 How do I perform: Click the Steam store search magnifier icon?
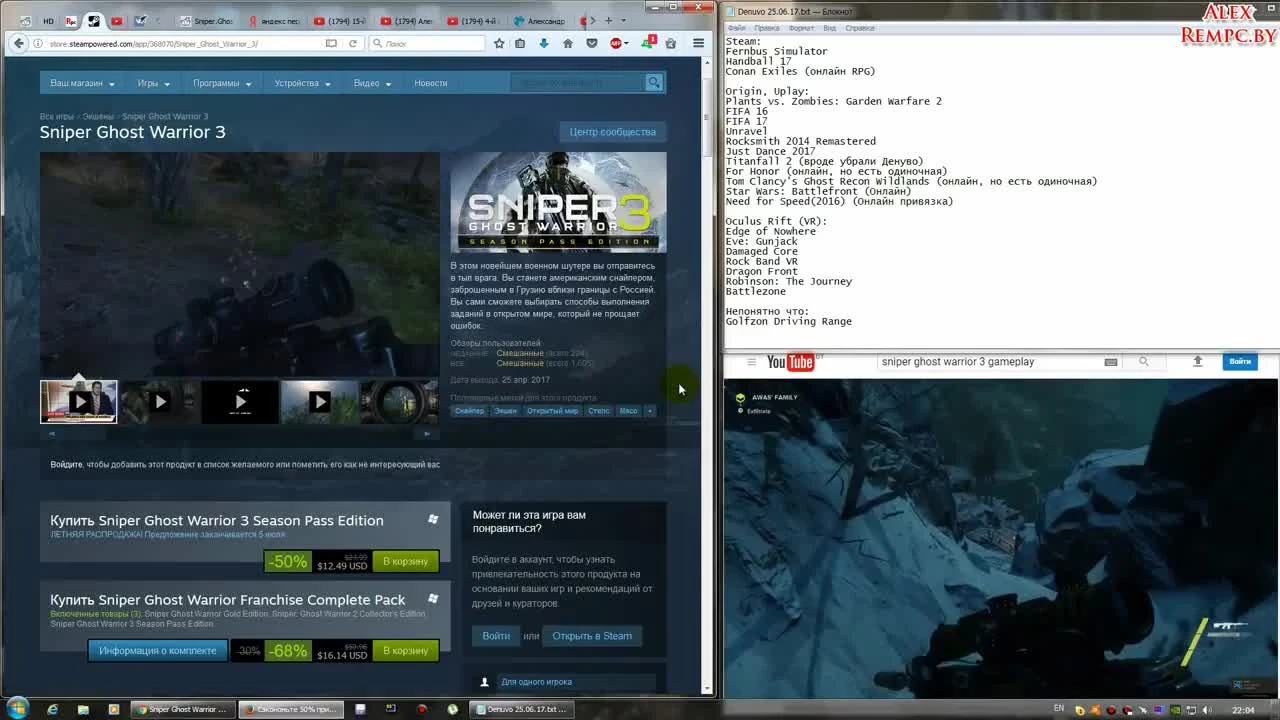pyautogui.click(x=653, y=82)
